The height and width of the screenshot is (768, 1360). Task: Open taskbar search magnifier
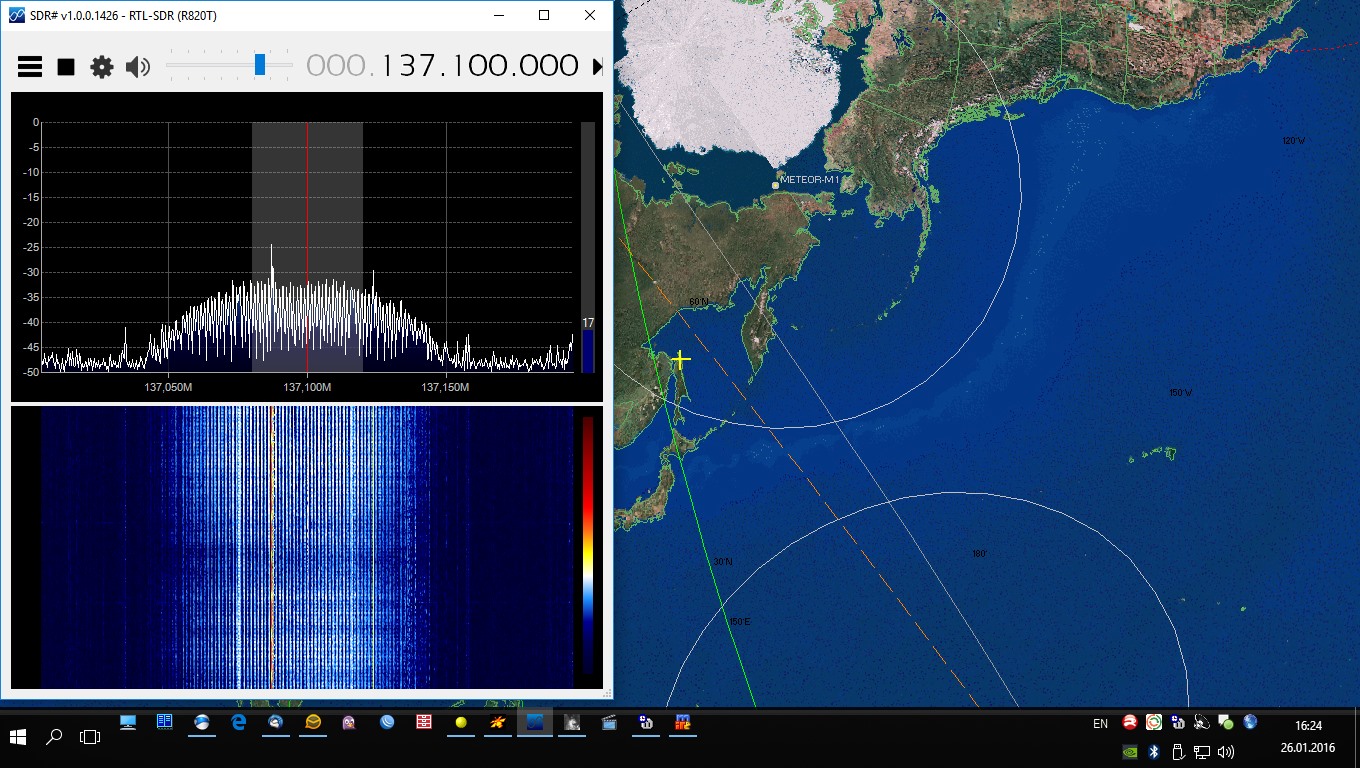click(54, 737)
